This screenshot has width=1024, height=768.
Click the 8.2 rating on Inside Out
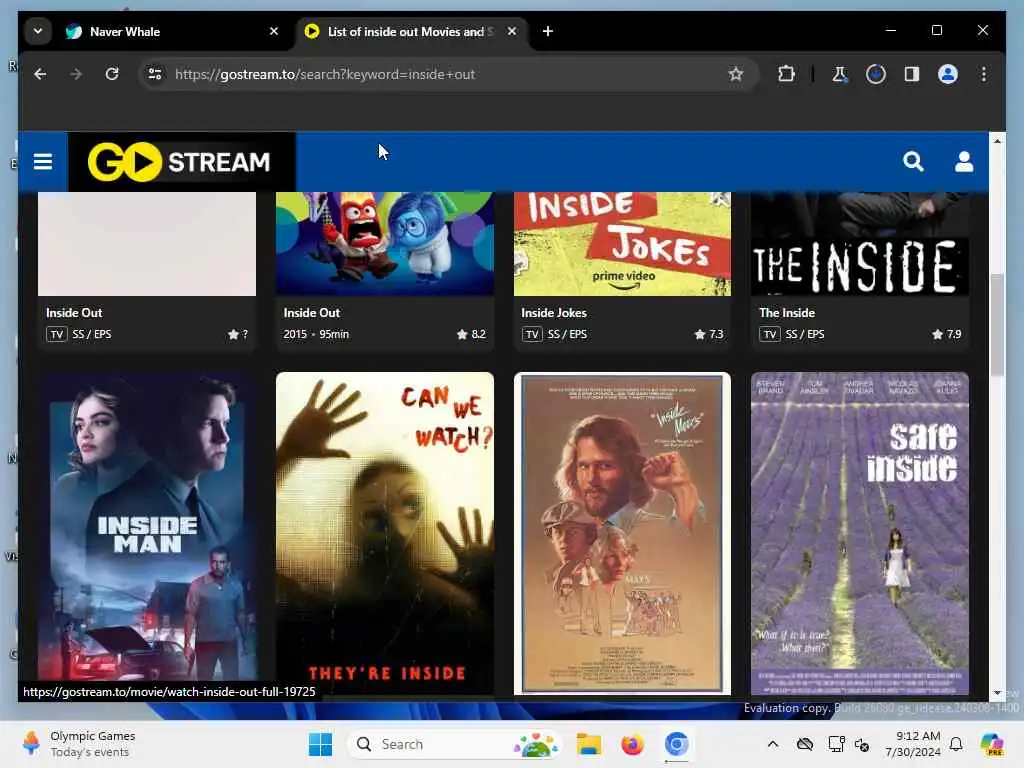(471, 334)
